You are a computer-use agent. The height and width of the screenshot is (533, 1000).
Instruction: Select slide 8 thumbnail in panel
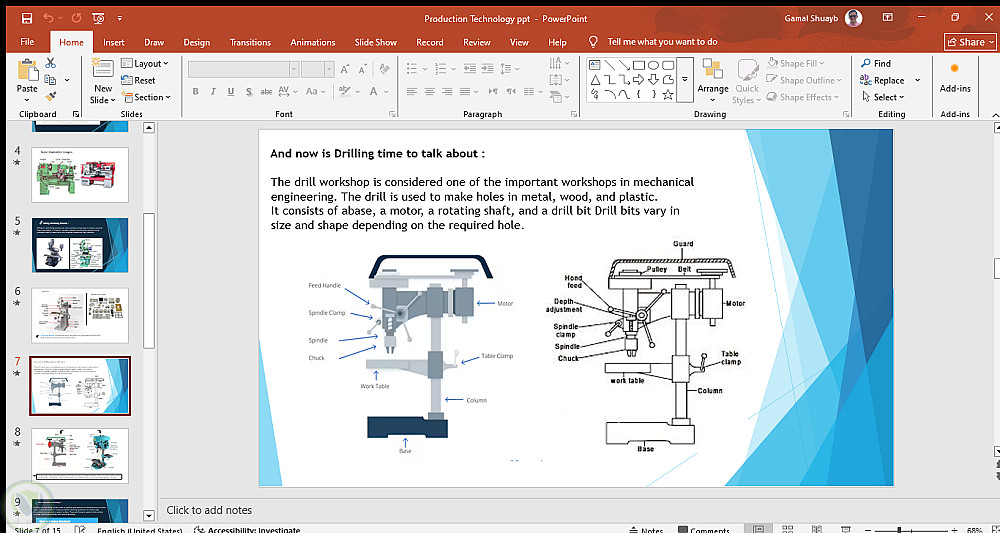(80, 455)
